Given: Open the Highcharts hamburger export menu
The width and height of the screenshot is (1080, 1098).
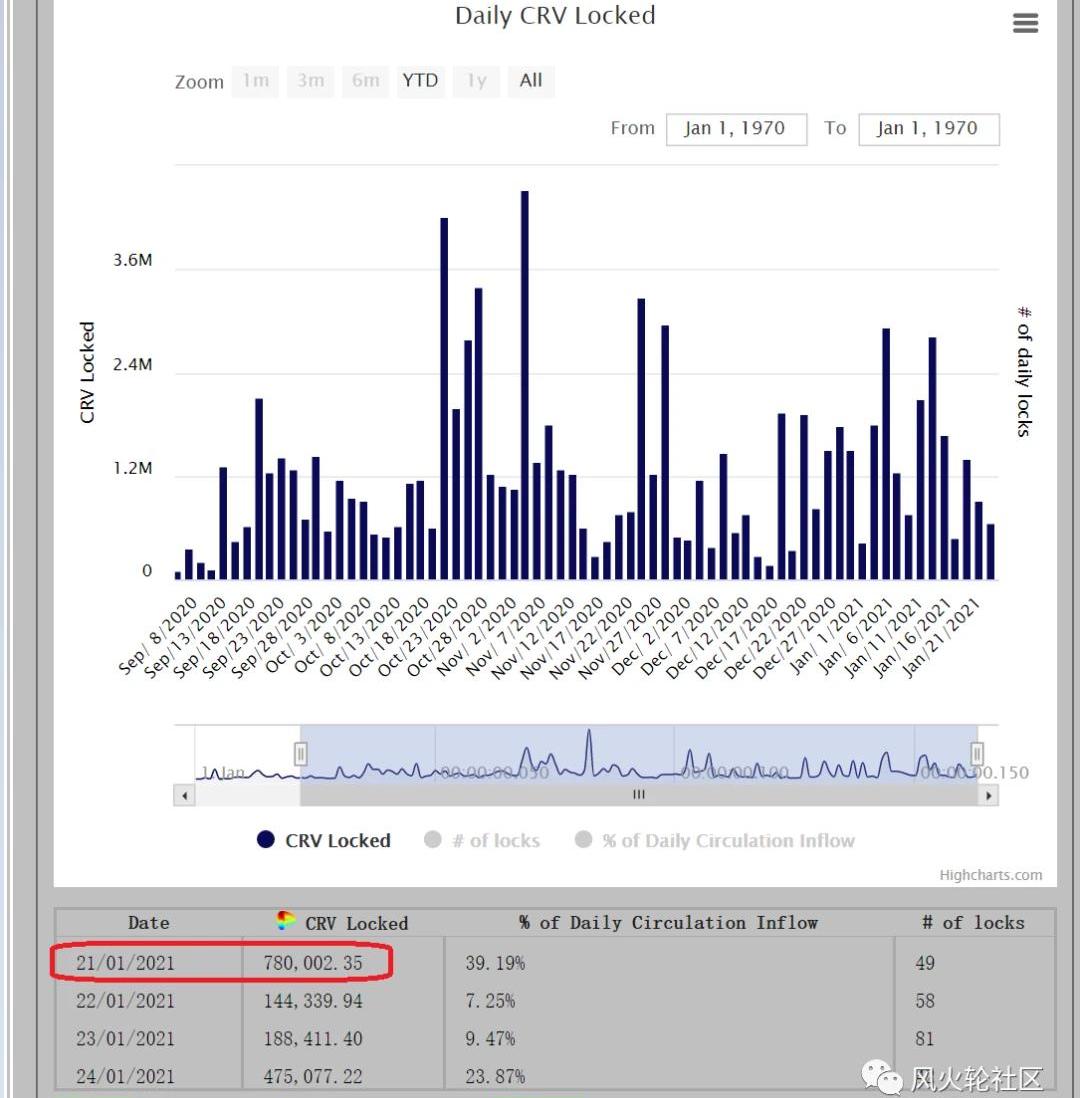Looking at the screenshot, I should point(1025,23).
